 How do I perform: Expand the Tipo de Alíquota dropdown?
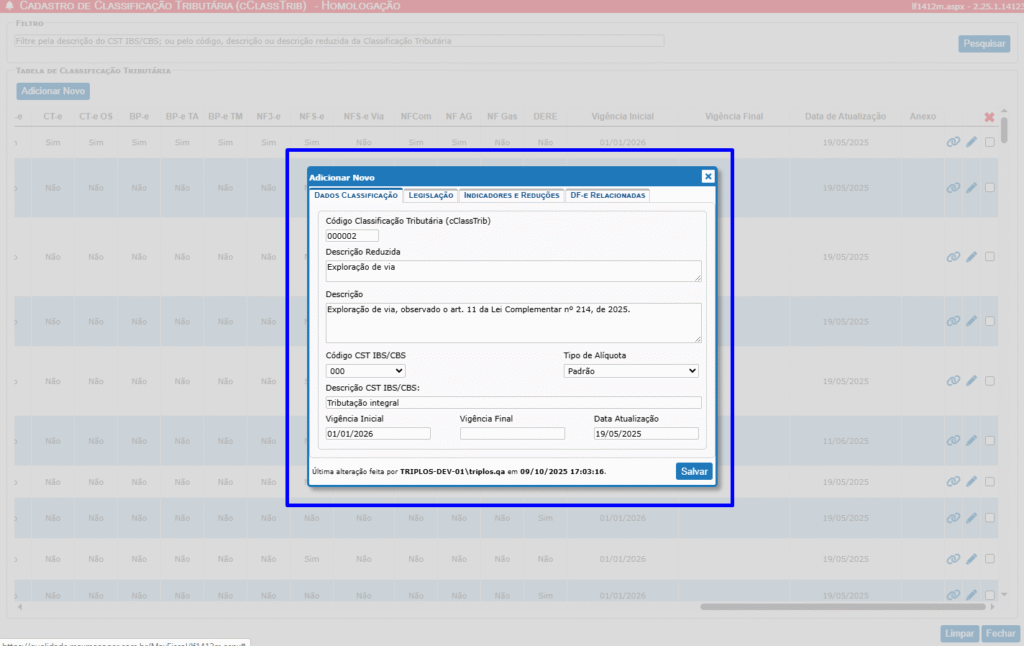pos(631,371)
